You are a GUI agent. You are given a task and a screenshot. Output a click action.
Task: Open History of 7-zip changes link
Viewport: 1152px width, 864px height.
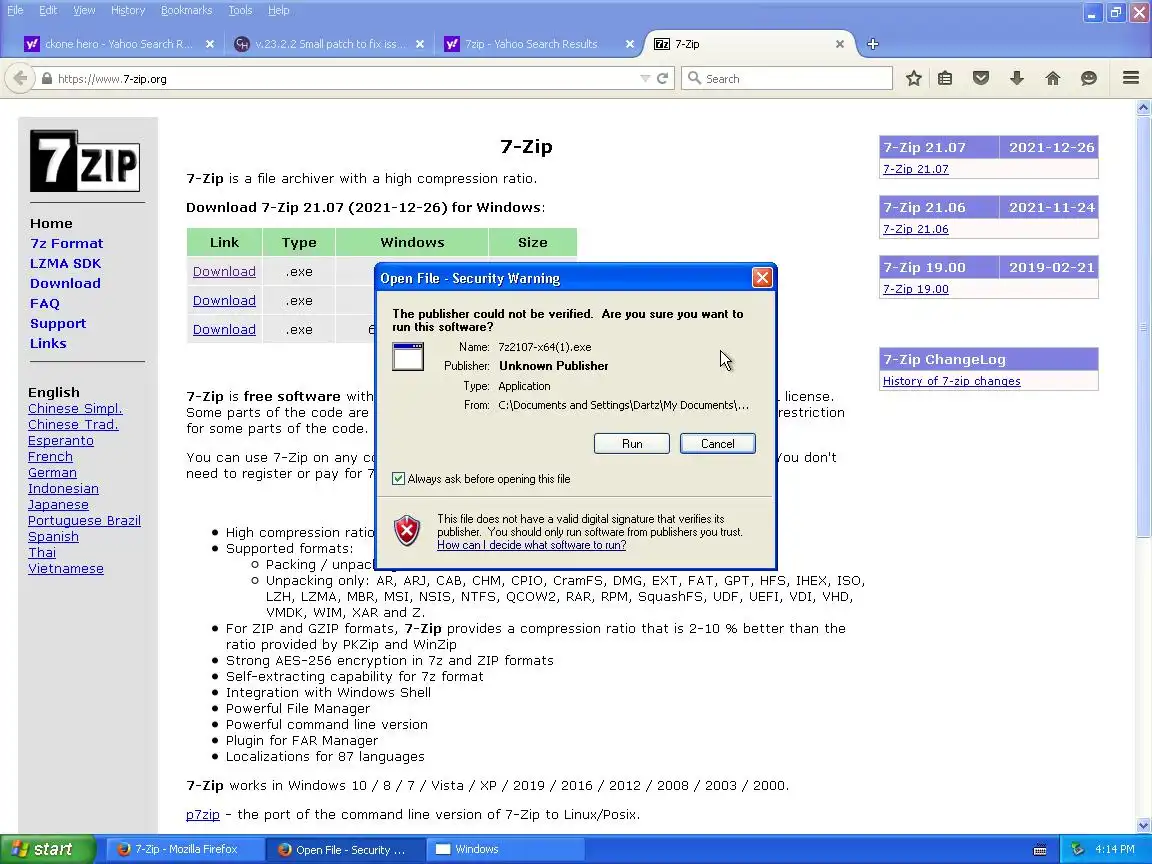click(x=951, y=381)
